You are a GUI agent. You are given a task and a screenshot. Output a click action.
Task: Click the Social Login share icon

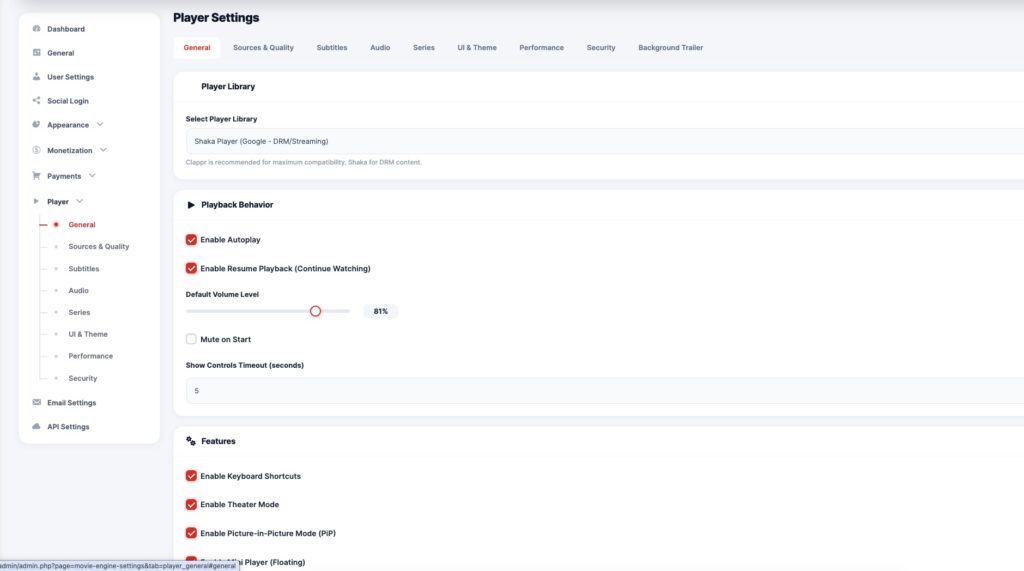37,101
